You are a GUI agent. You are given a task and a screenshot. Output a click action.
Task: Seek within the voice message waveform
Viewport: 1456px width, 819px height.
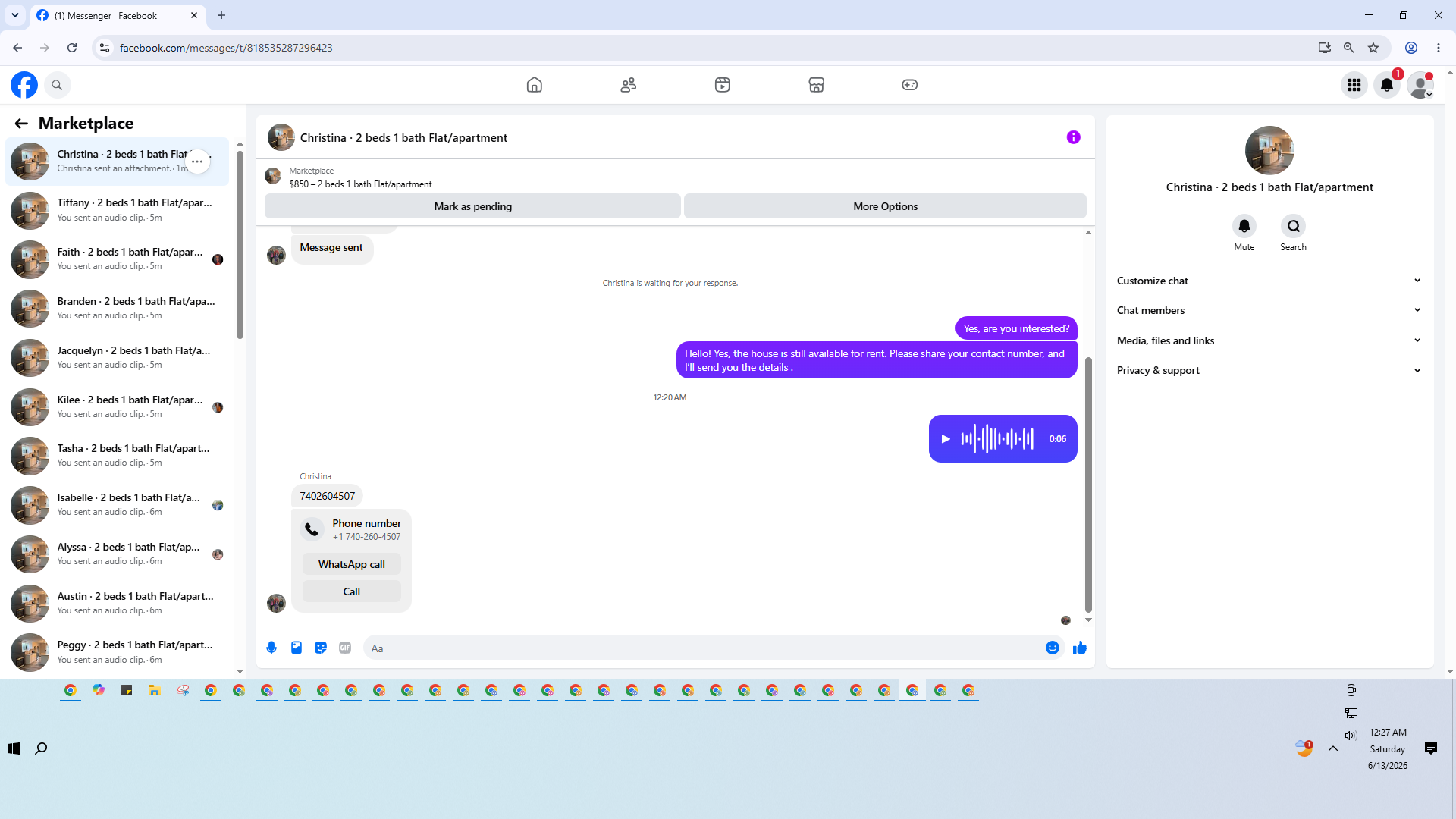click(x=997, y=439)
